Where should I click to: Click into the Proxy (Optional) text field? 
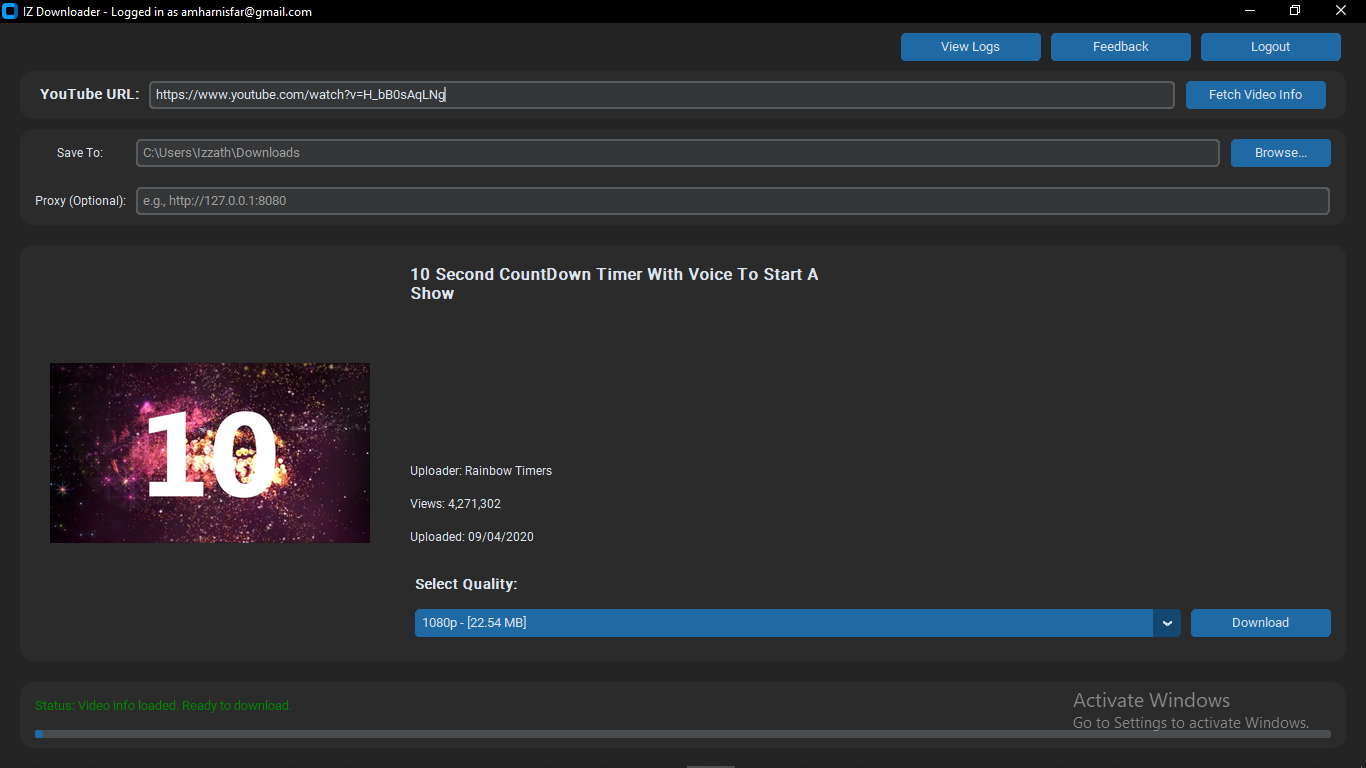click(732, 201)
